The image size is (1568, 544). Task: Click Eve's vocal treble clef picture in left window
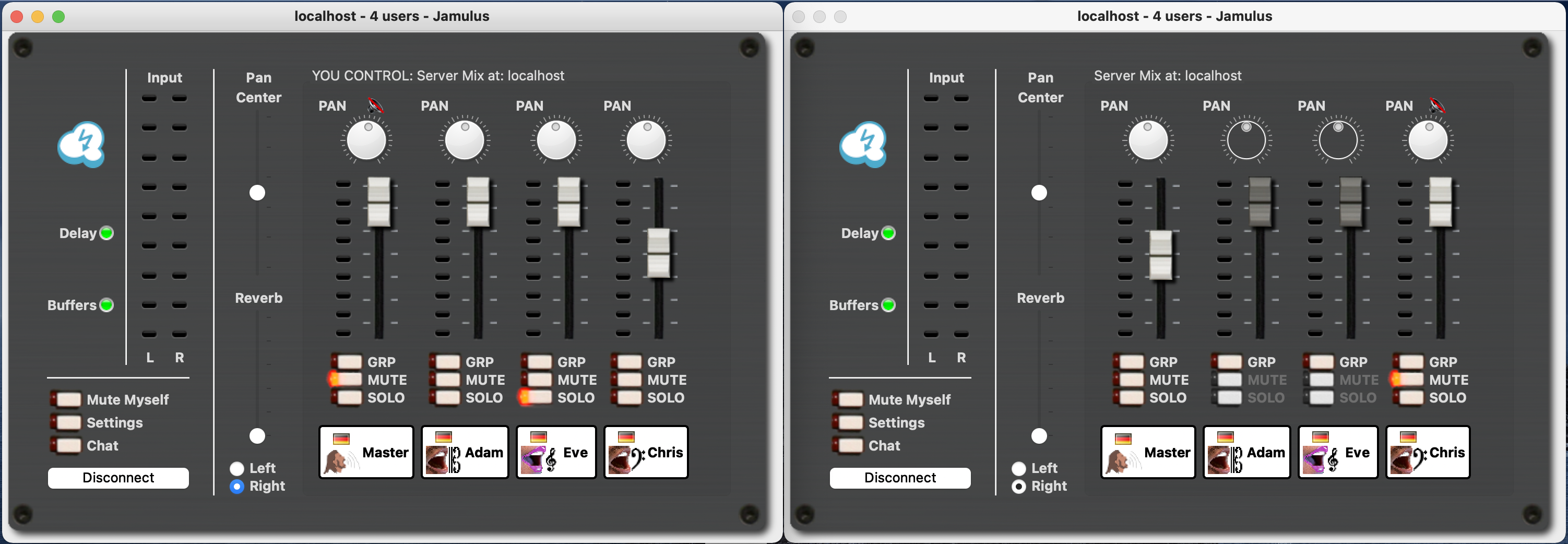(539, 459)
